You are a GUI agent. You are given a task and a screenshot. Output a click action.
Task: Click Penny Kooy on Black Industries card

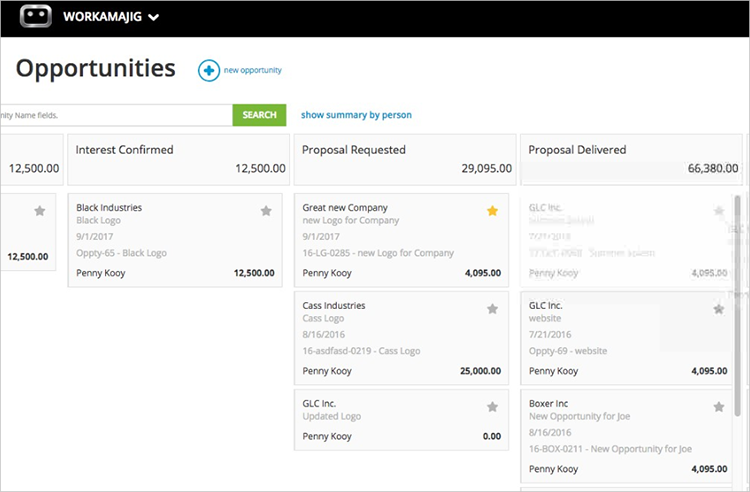click(x=100, y=273)
